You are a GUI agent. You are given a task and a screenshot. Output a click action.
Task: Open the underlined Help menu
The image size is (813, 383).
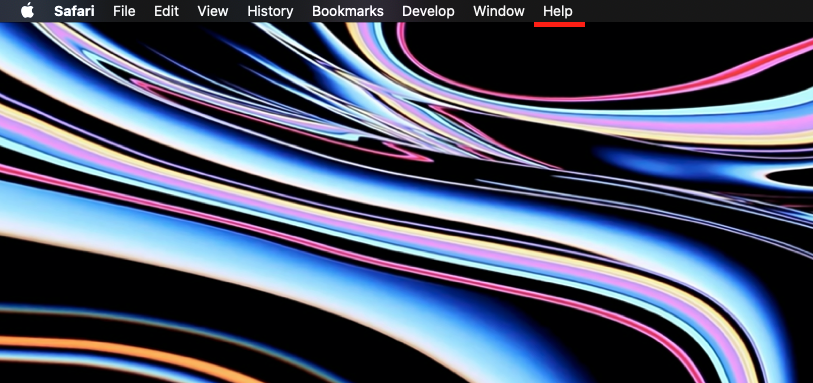(558, 11)
